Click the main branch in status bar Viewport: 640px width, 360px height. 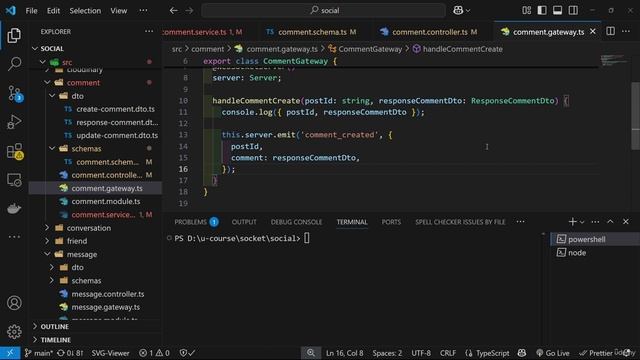coord(38,353)
